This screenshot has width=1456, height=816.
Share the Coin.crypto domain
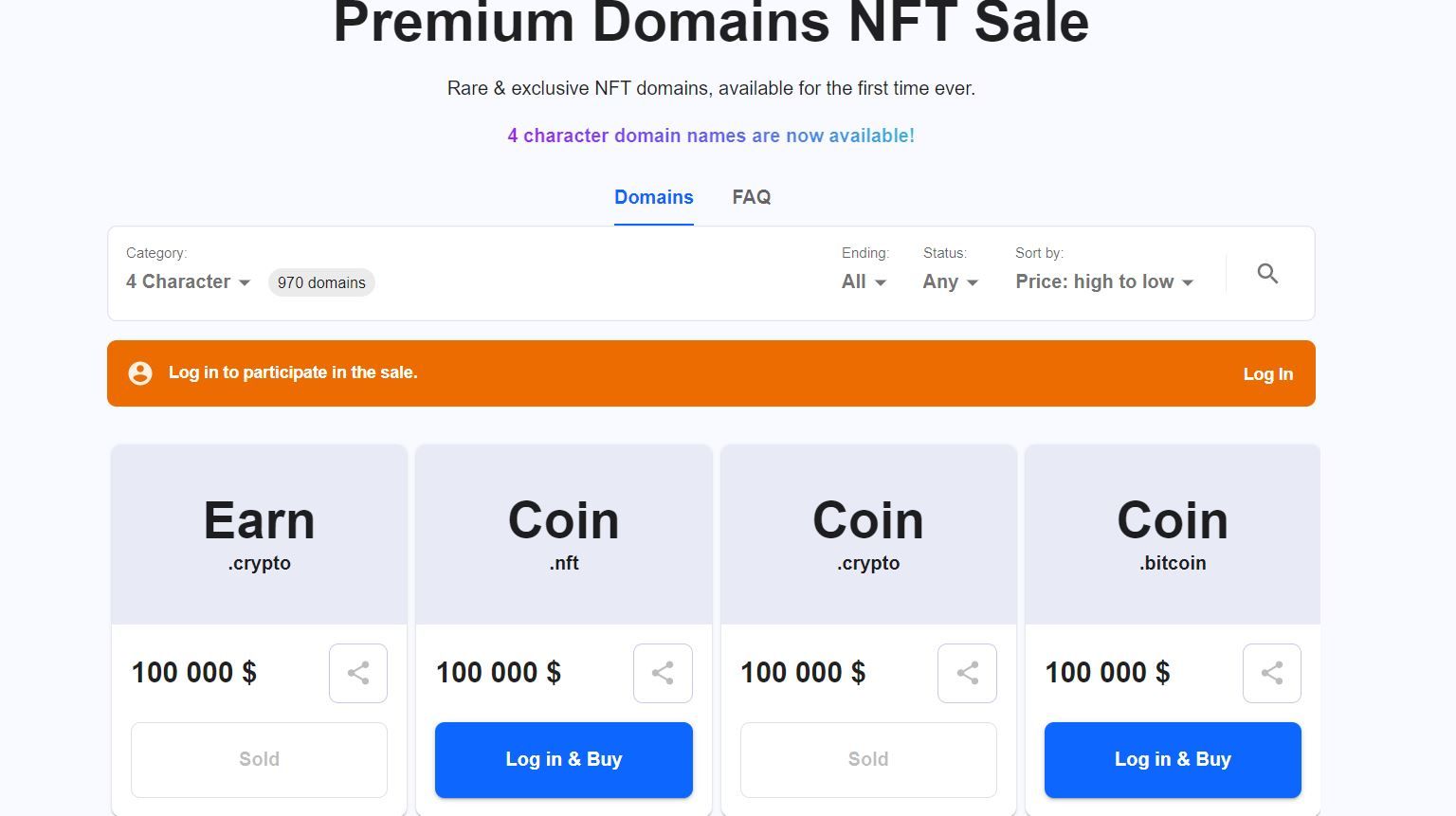click(967, 674)
